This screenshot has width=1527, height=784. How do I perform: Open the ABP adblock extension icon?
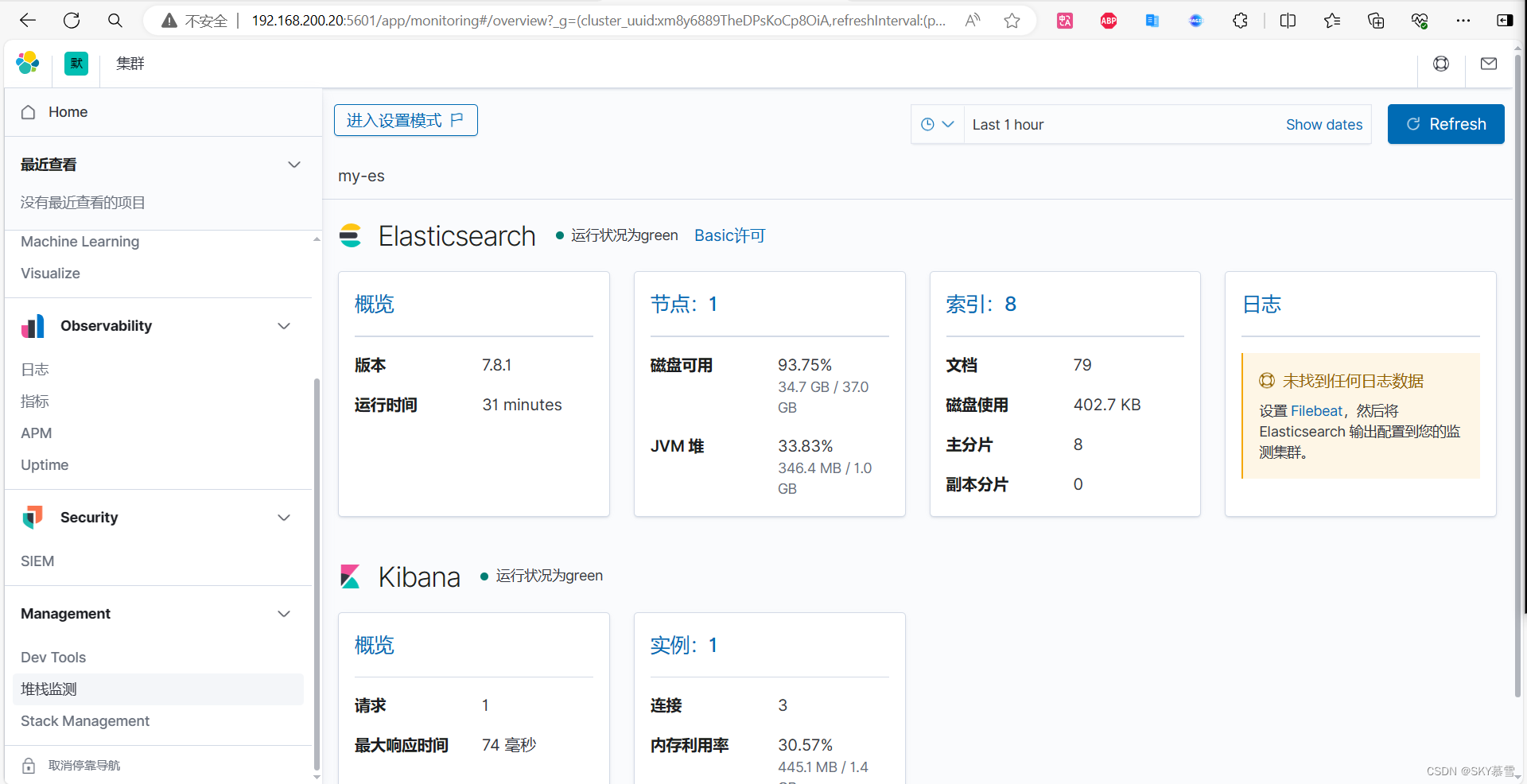pos(1109,21)
